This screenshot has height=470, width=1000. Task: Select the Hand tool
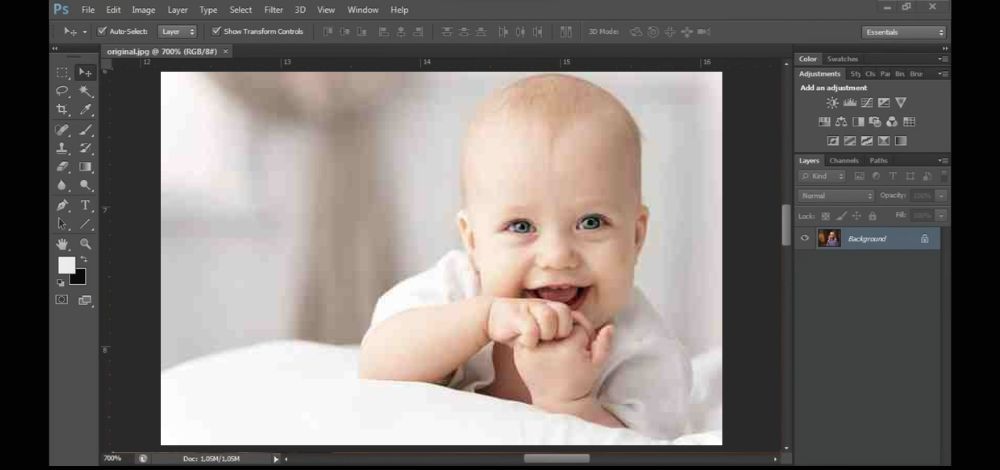pyautogui.click(x=62, y=244)
